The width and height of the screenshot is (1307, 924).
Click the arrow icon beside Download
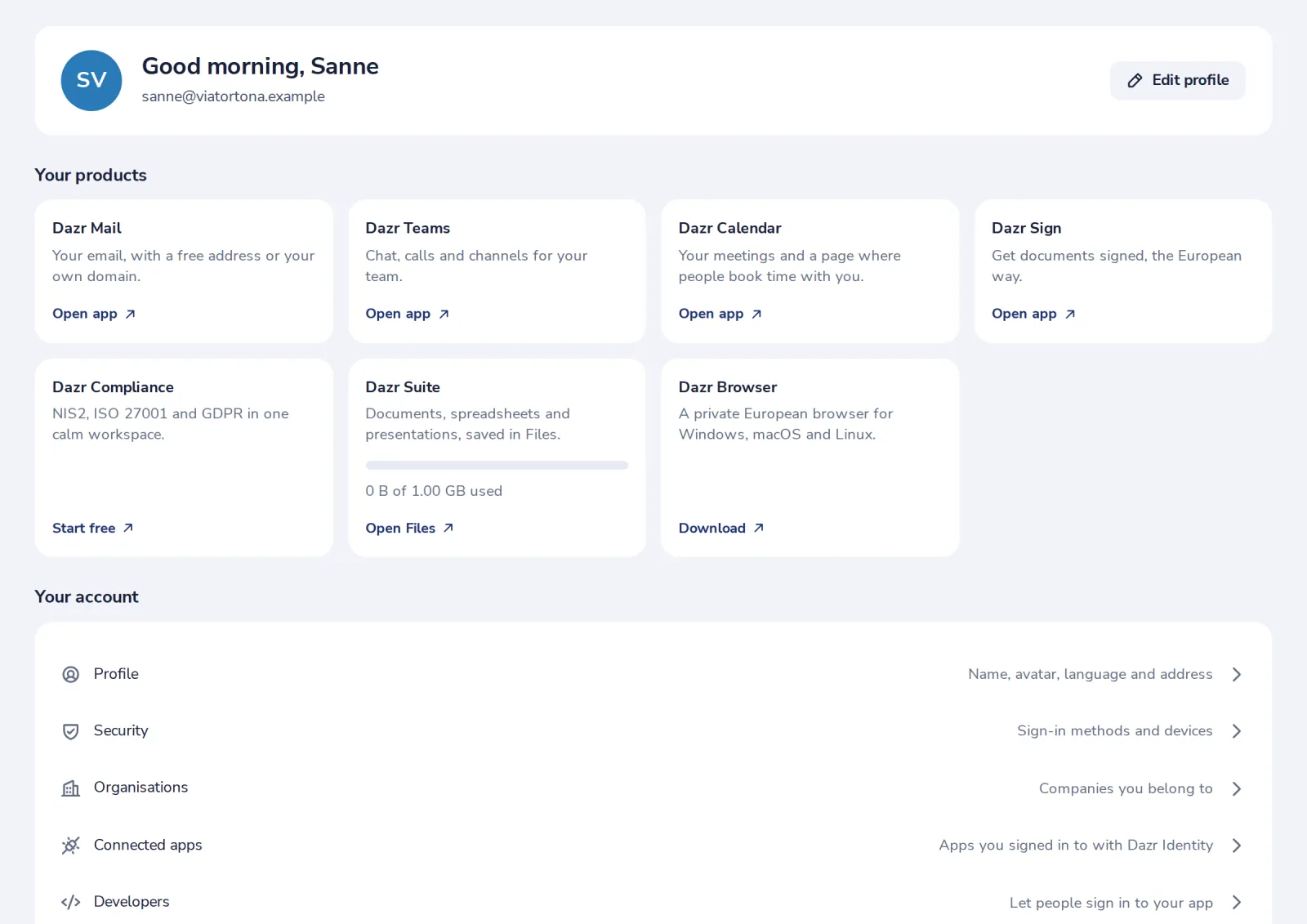[758, 528]
